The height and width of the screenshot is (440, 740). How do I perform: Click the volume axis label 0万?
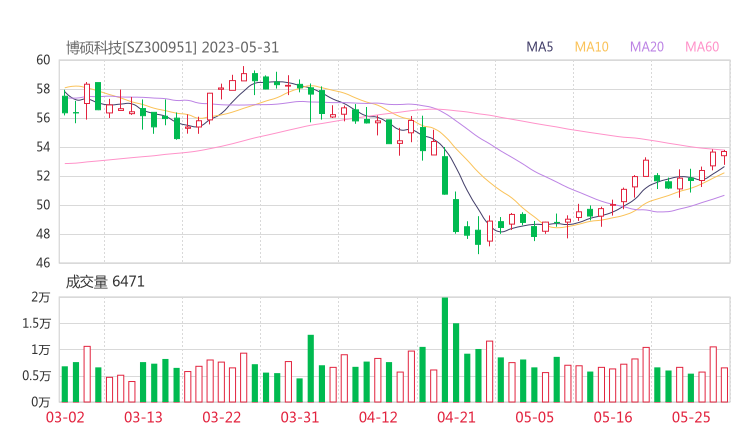tap(41, 402)
